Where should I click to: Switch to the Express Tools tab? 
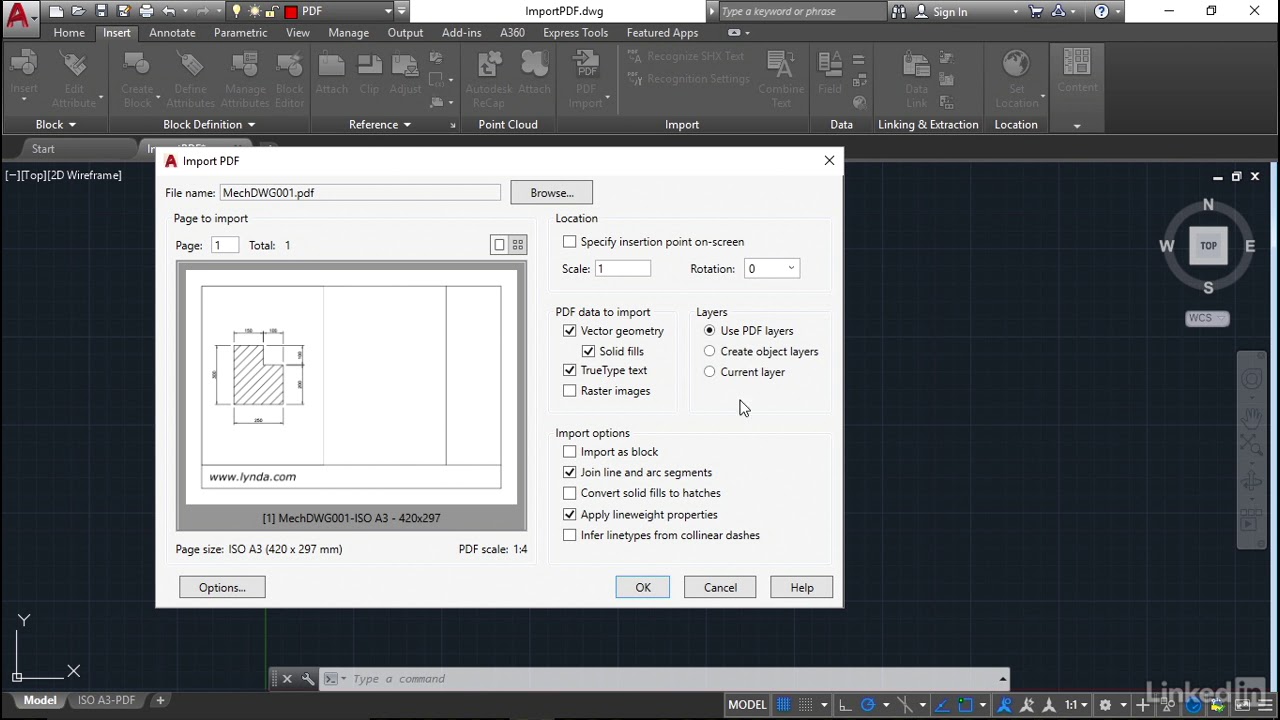(x=575, y=32)
